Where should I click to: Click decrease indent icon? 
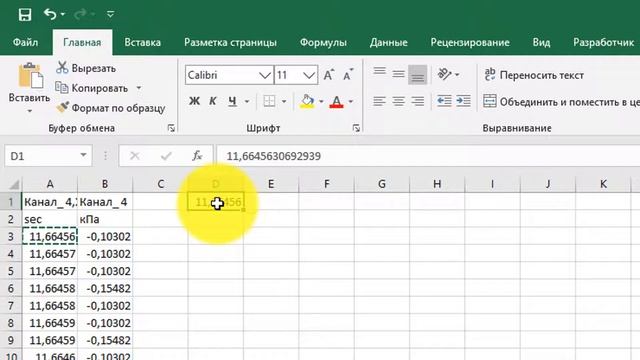point(444,101)
